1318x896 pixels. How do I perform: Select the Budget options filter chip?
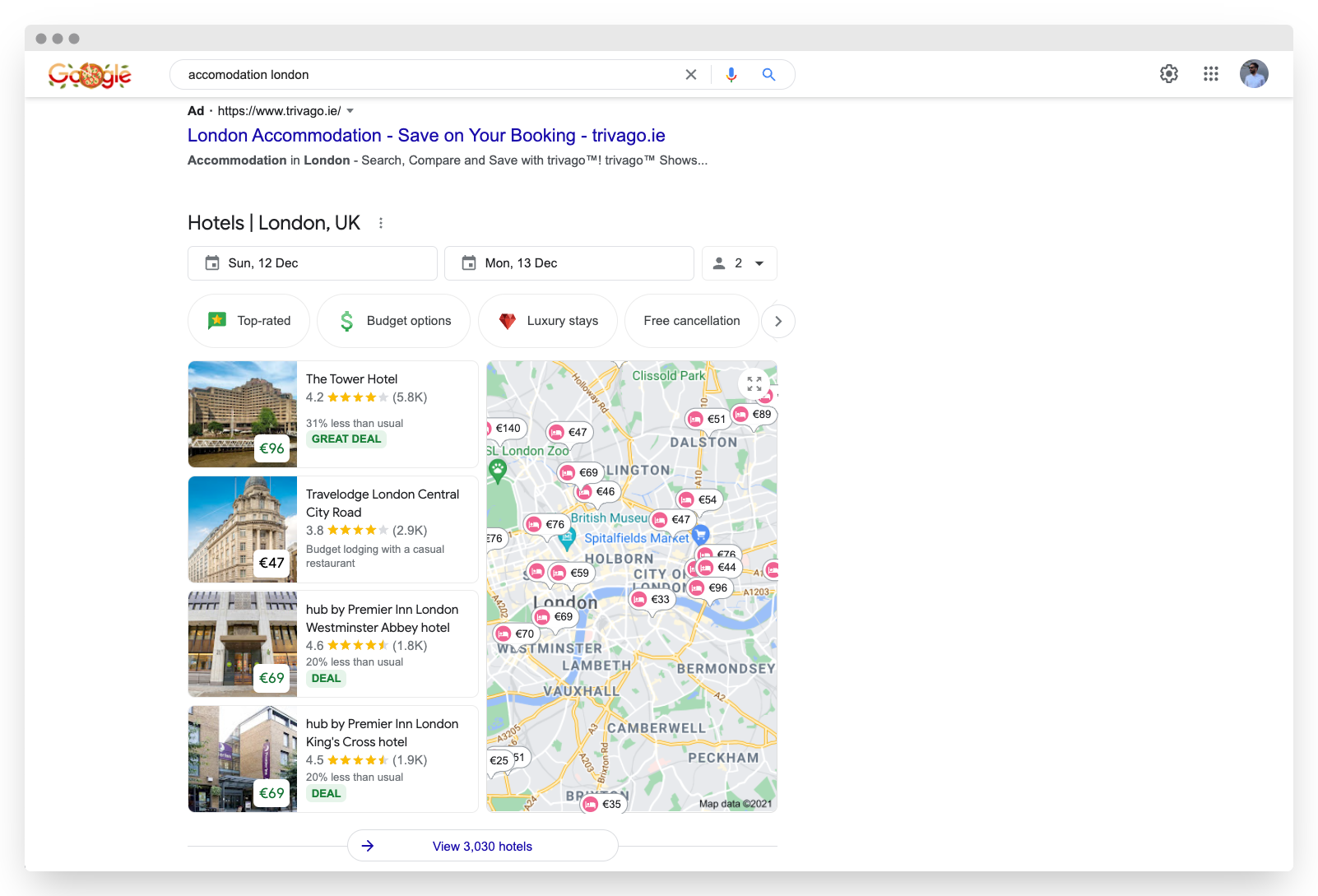coord(394,321)
